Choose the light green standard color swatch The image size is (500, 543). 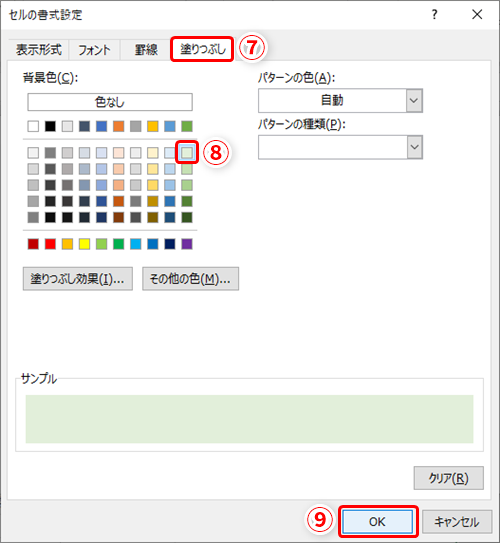coord(101,244)
